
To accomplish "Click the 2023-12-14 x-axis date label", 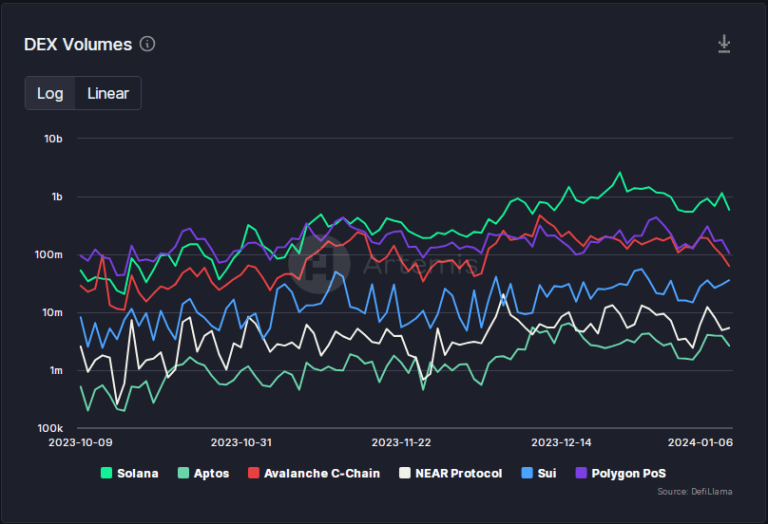I will (560, 441).
